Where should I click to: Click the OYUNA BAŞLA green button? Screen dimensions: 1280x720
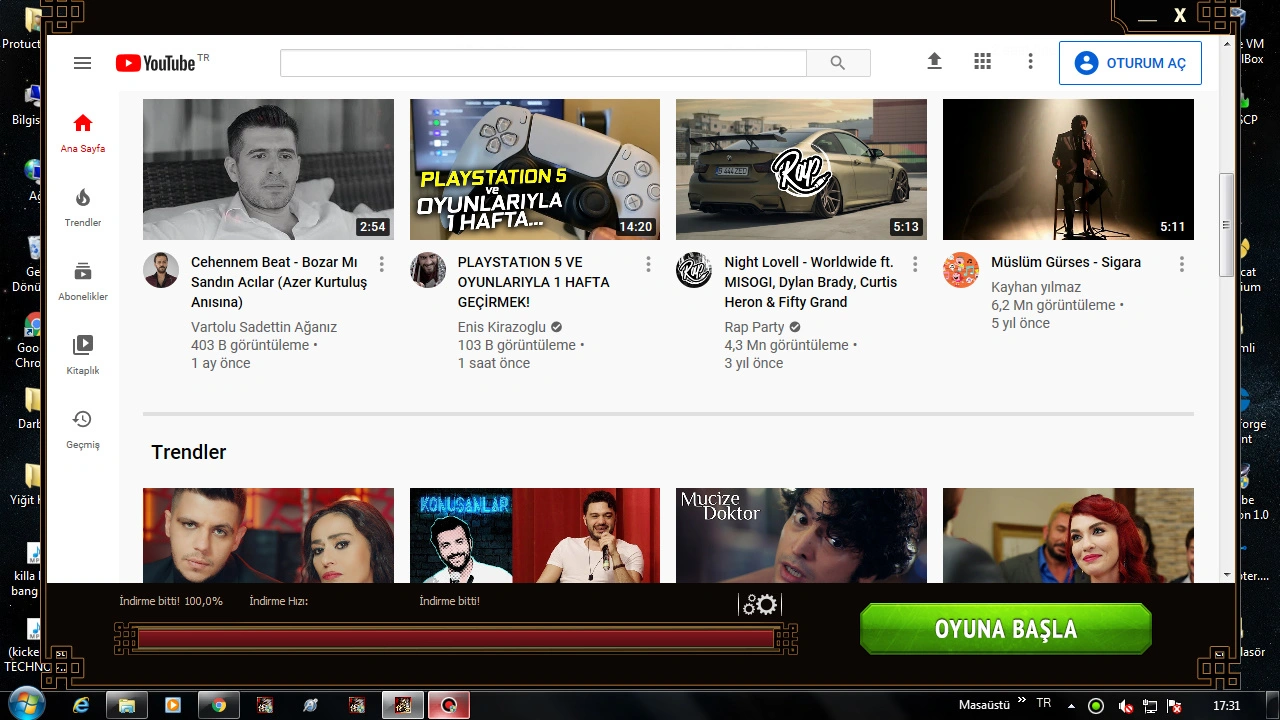1006,629
